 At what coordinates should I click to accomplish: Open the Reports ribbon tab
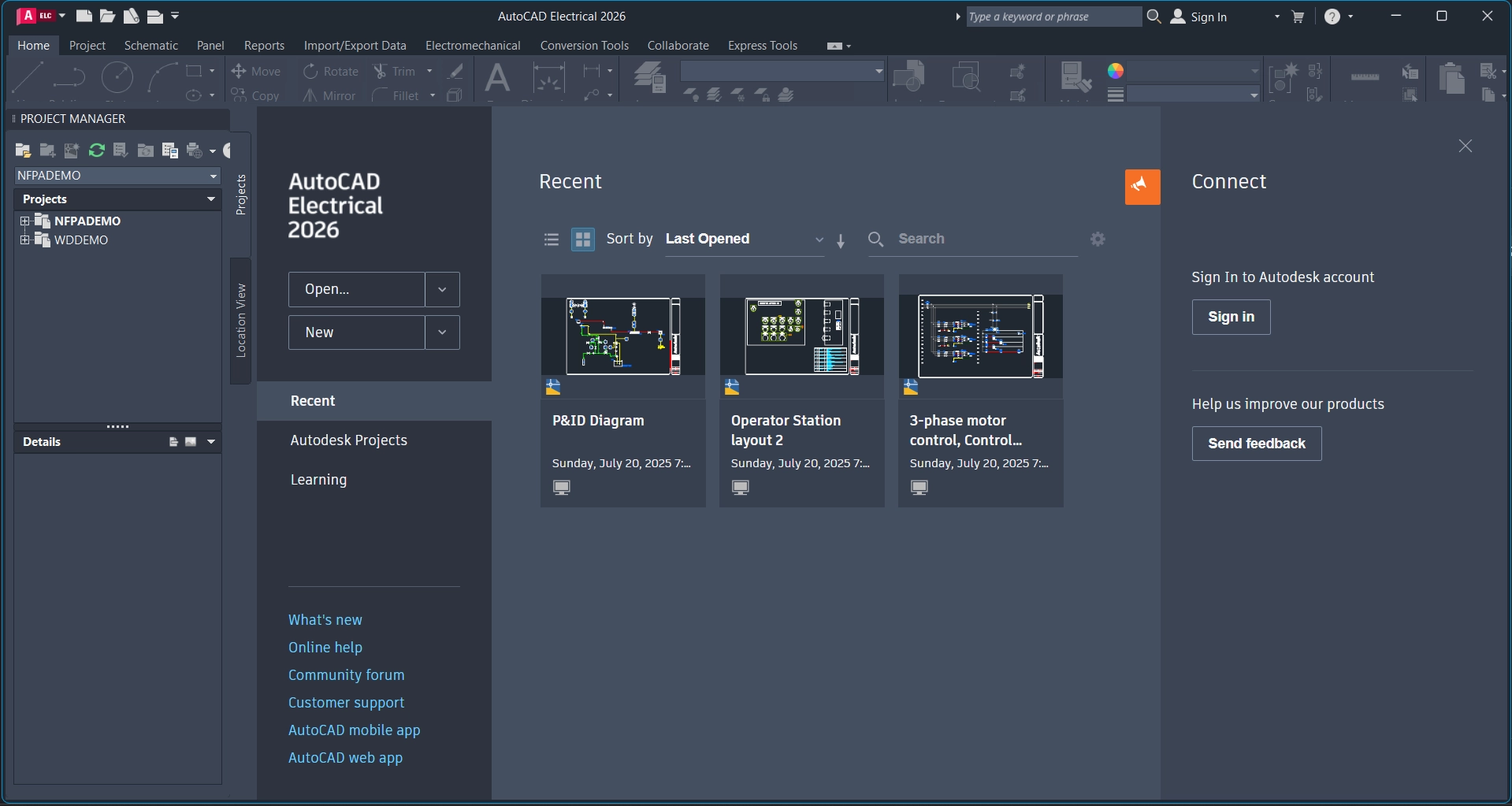tap(264, 46)
